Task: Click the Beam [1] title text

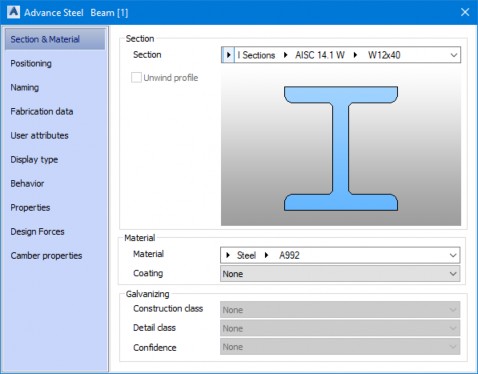Action: click(x=109, y=13)
